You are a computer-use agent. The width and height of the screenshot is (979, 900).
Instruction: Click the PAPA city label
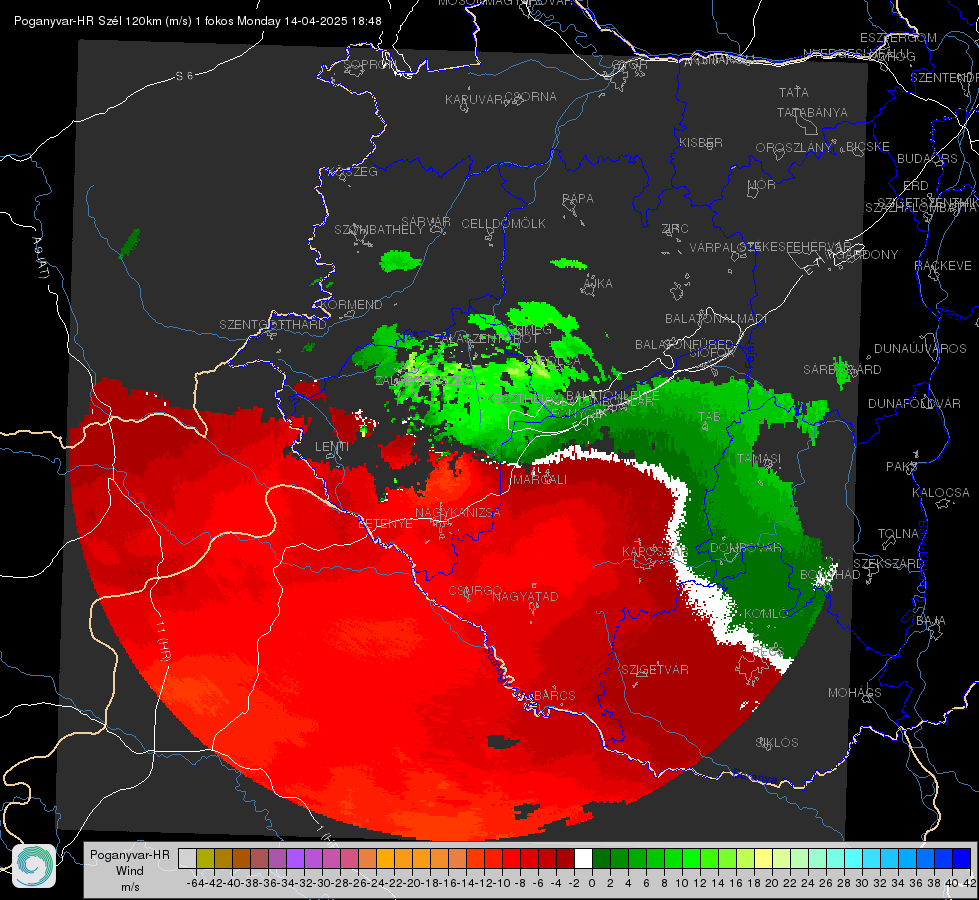pos(578,199)
